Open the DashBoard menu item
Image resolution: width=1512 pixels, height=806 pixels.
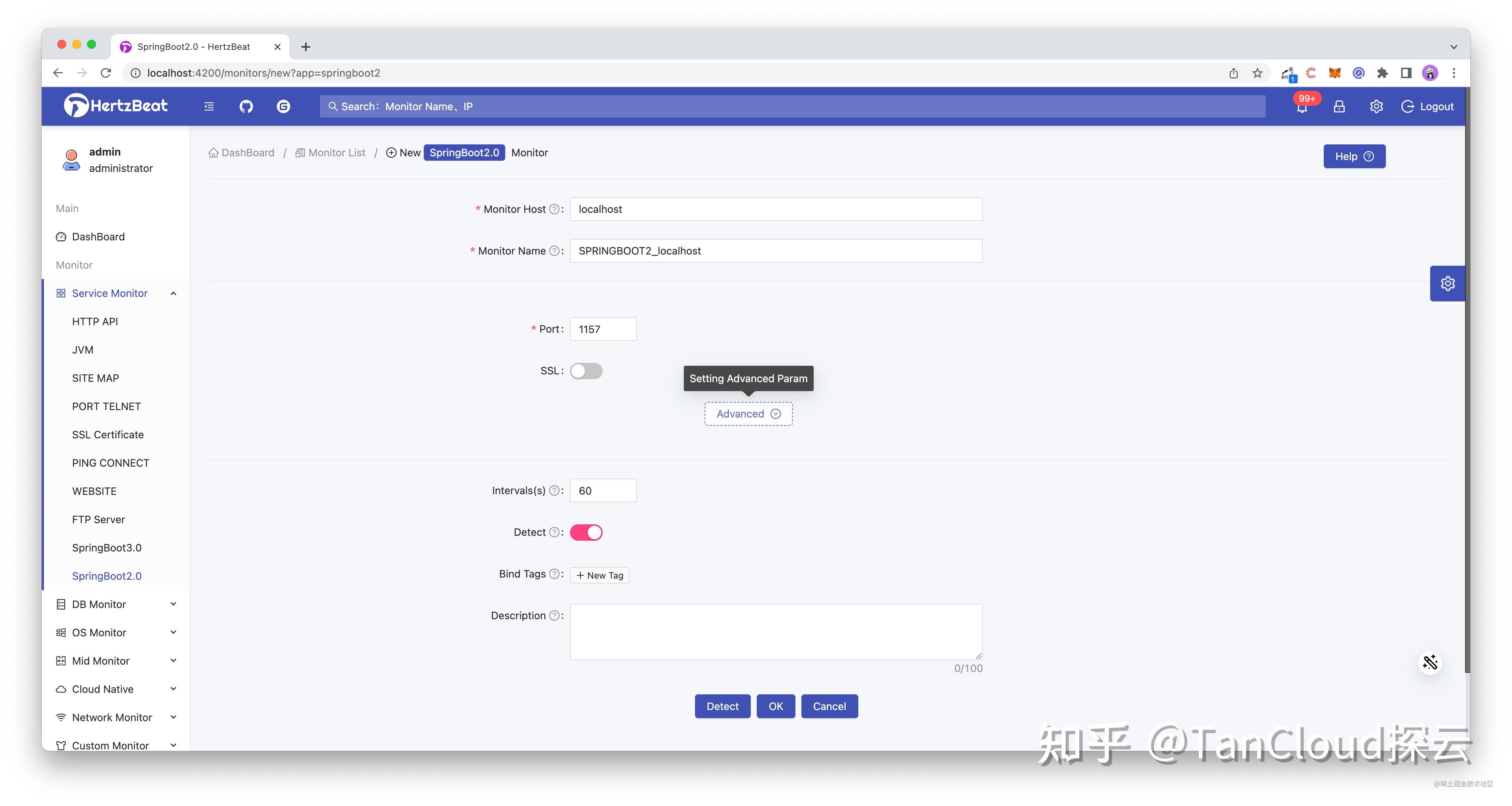97,237
